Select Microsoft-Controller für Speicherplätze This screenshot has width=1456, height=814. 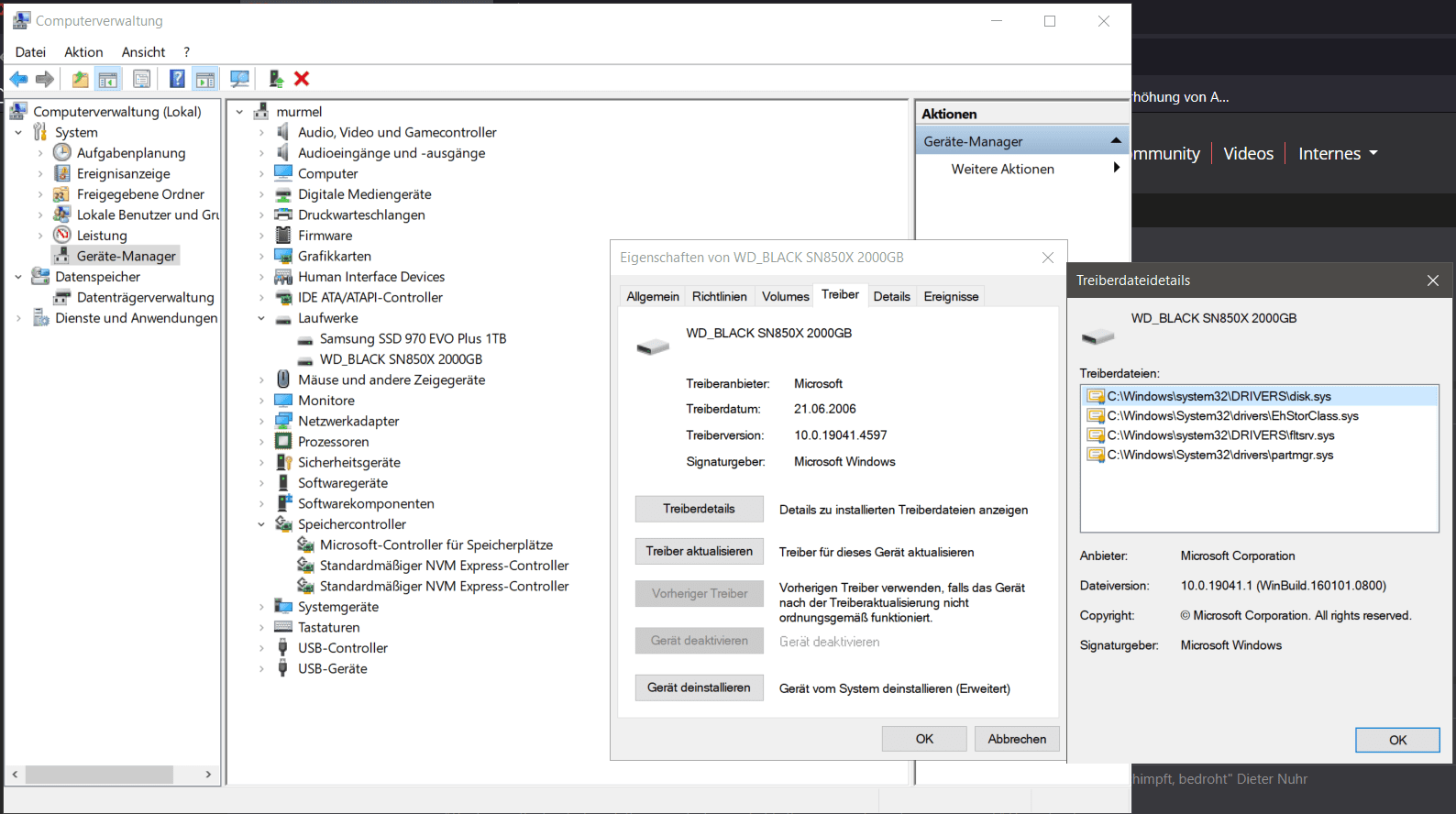[436, 544]
